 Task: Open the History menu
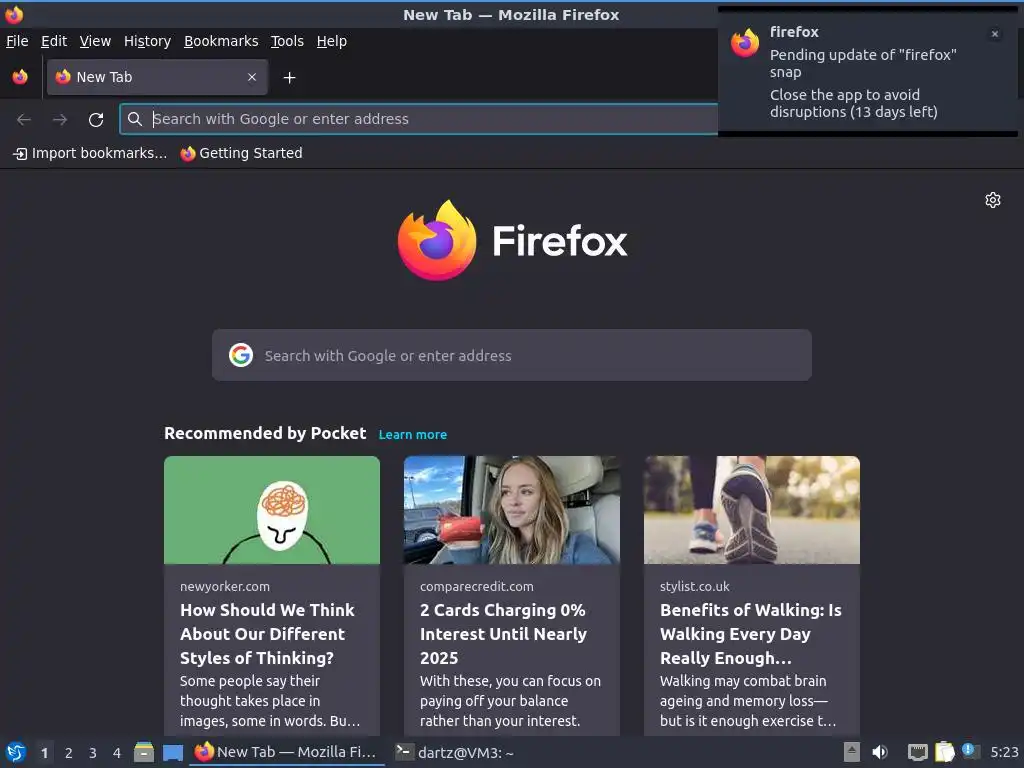pos(148,41)
